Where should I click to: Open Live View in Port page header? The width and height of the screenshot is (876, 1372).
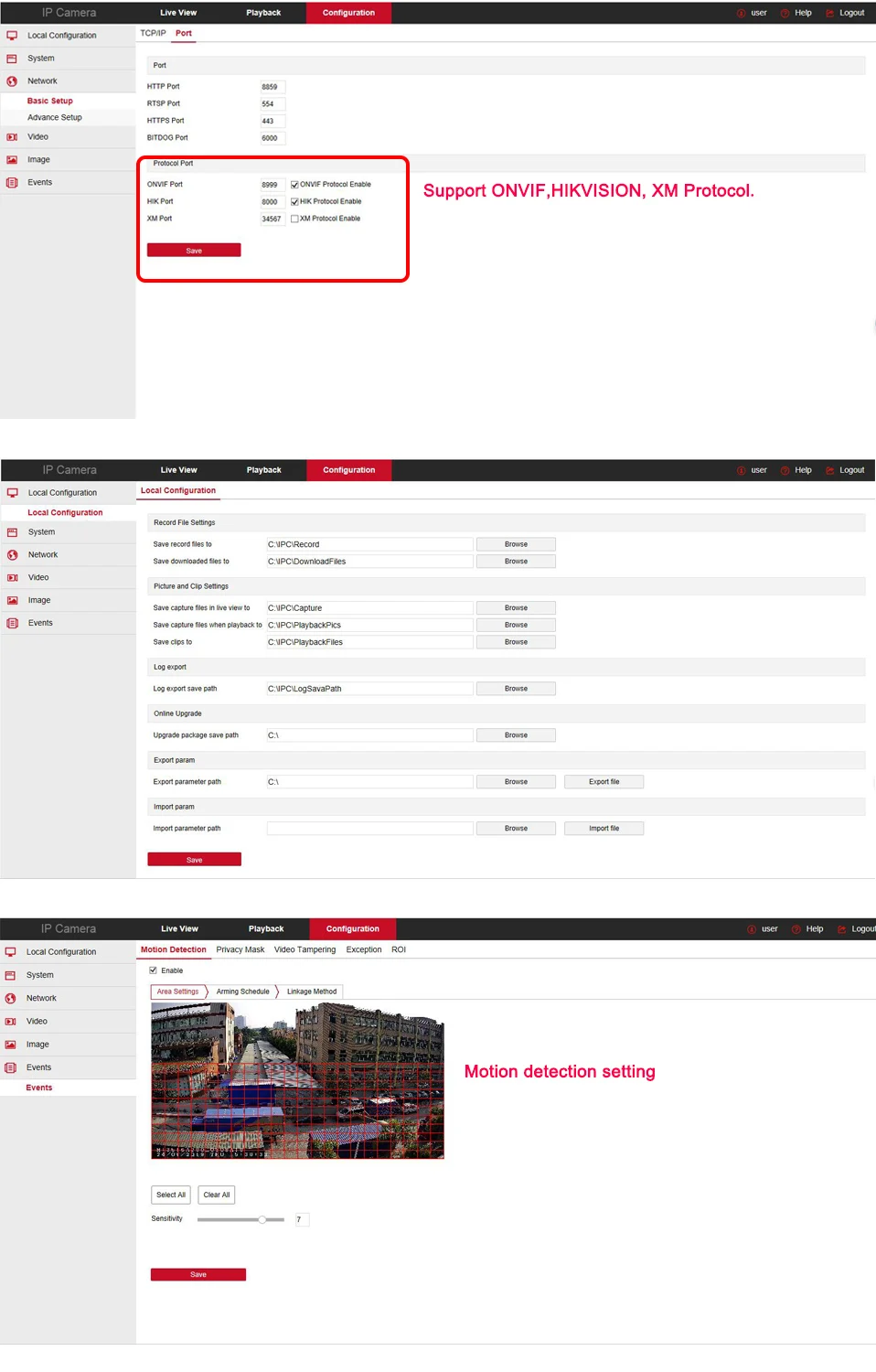pyautogui.click(x=178, y=13)
